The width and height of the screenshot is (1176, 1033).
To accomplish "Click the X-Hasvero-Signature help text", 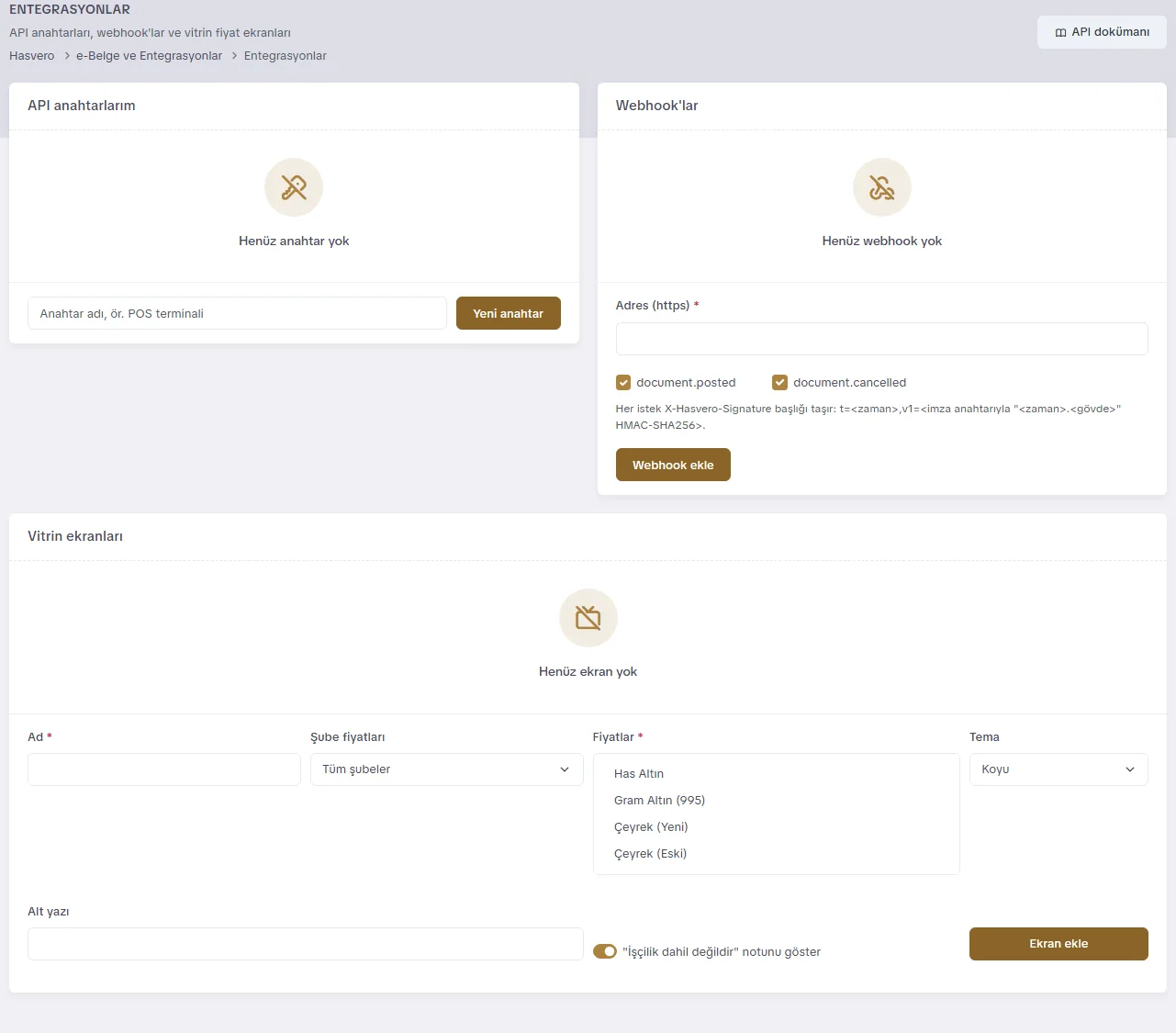I will [868, 417].
